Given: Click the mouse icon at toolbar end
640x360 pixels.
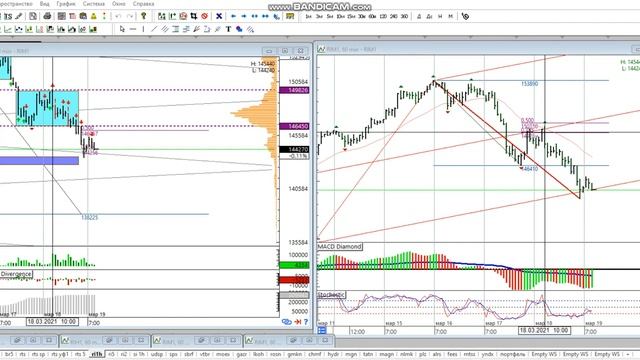Looking at the screenshot, I should [465, 16].
